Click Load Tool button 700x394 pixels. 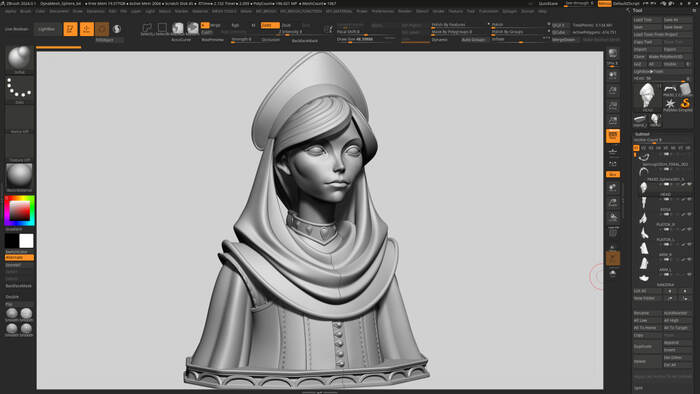pos(647,20)
